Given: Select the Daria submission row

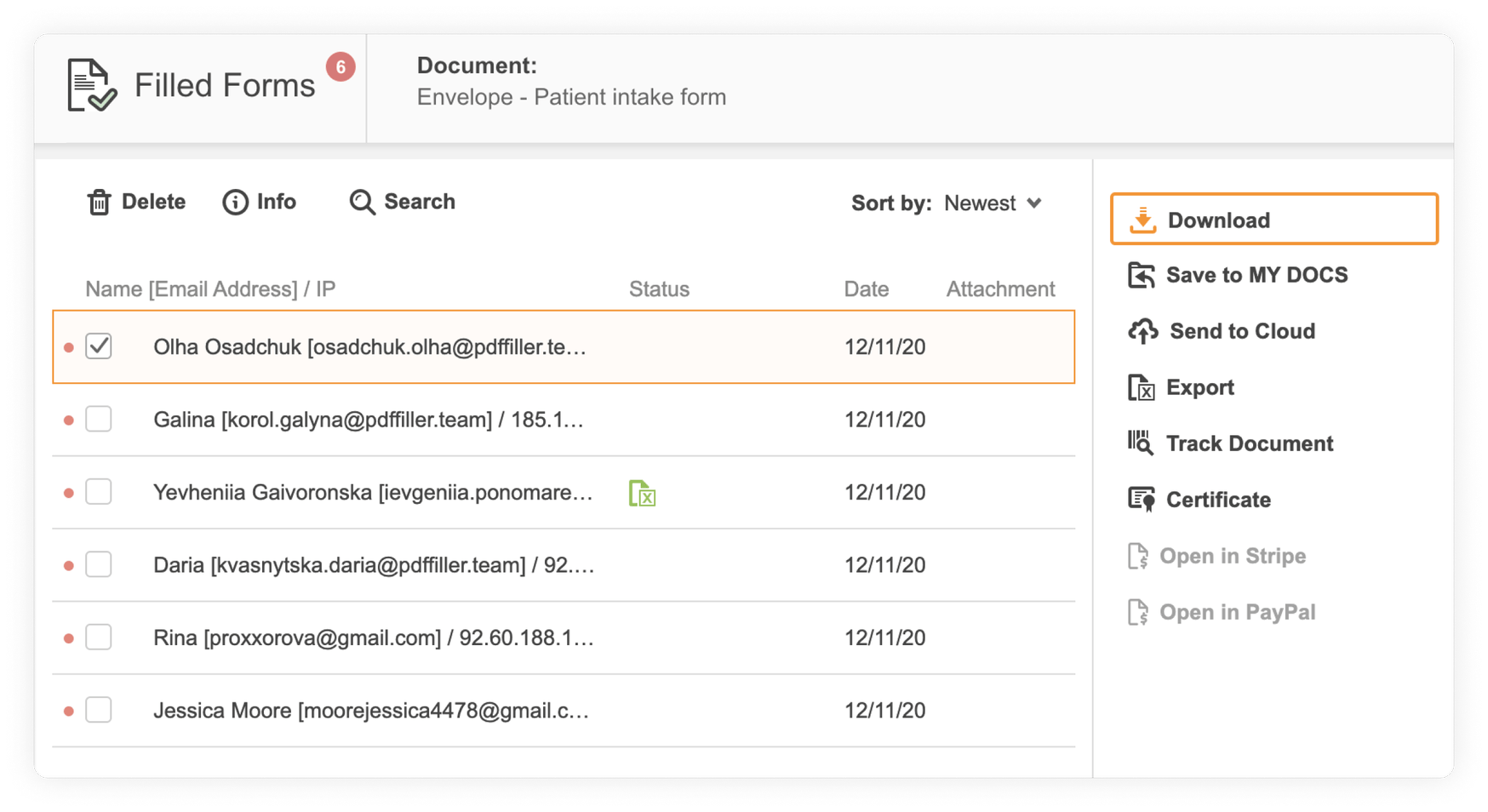Looking at the screenshot, I should pyautogui.click(x=374, y=565).
